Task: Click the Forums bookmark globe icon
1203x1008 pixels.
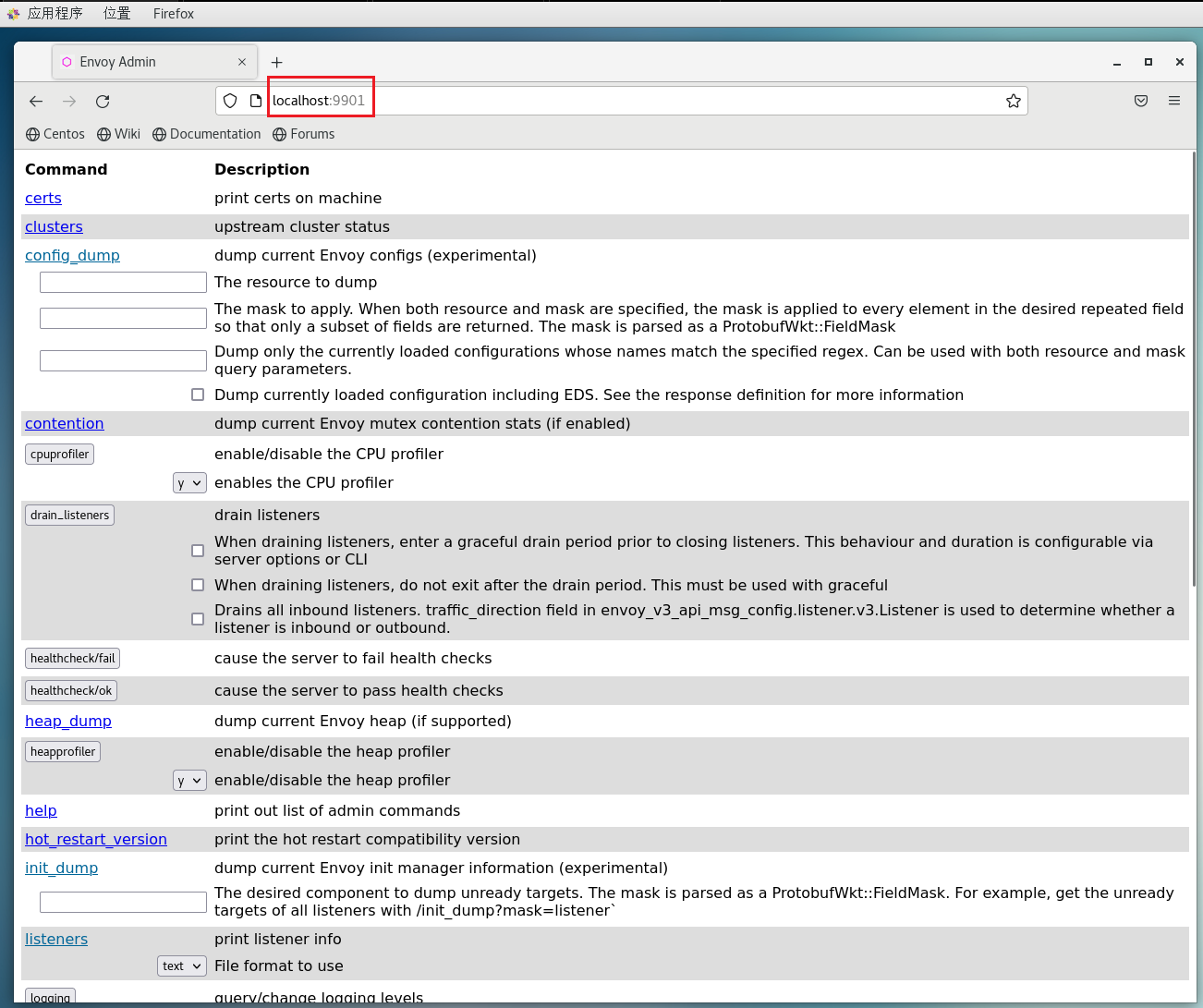Action: [280, 134]
